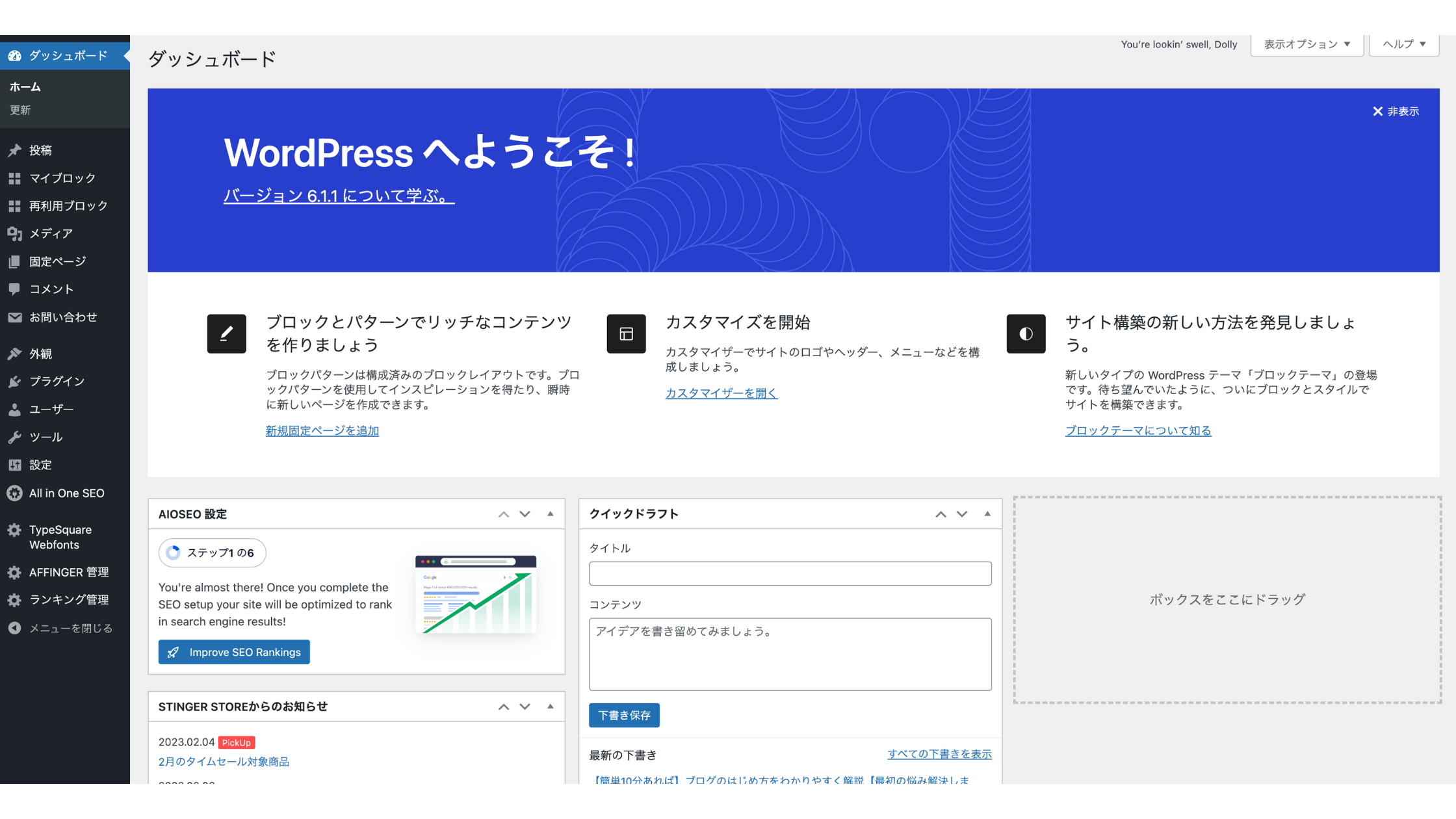1456x819 pixels.
Task: Click the half-circle styles icon in welcome panel
Action: coord(1026,333)
